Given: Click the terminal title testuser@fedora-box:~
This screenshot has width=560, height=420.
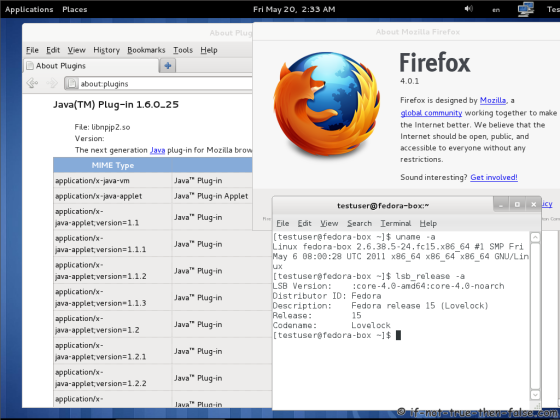Looking at the screenshot, I should [x=383, y=206].
